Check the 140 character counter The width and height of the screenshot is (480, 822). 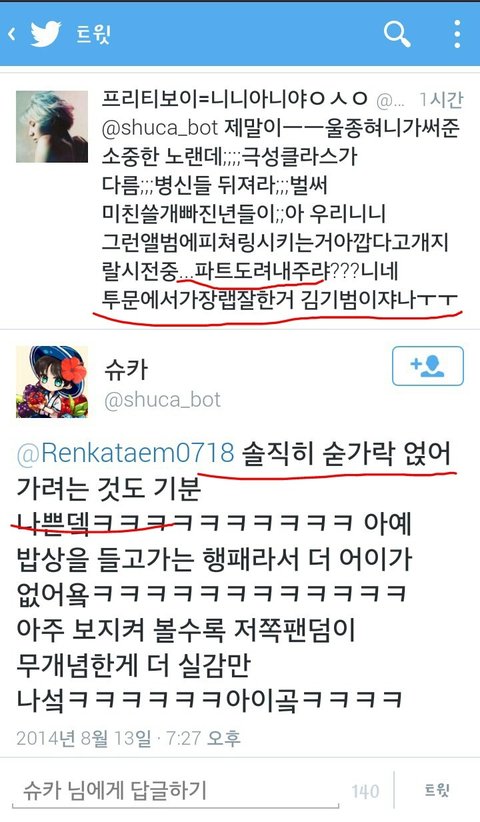tap(365, 791)
